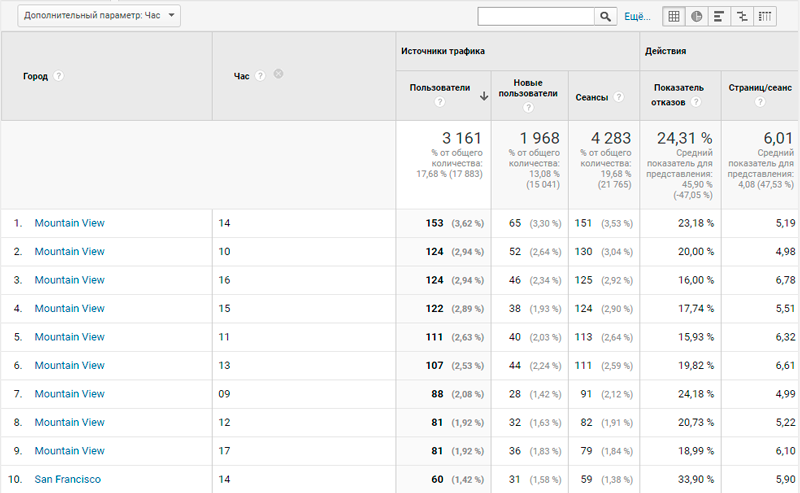Click the search magnifier button
The image size is (800, 493).
coord(605,16)
